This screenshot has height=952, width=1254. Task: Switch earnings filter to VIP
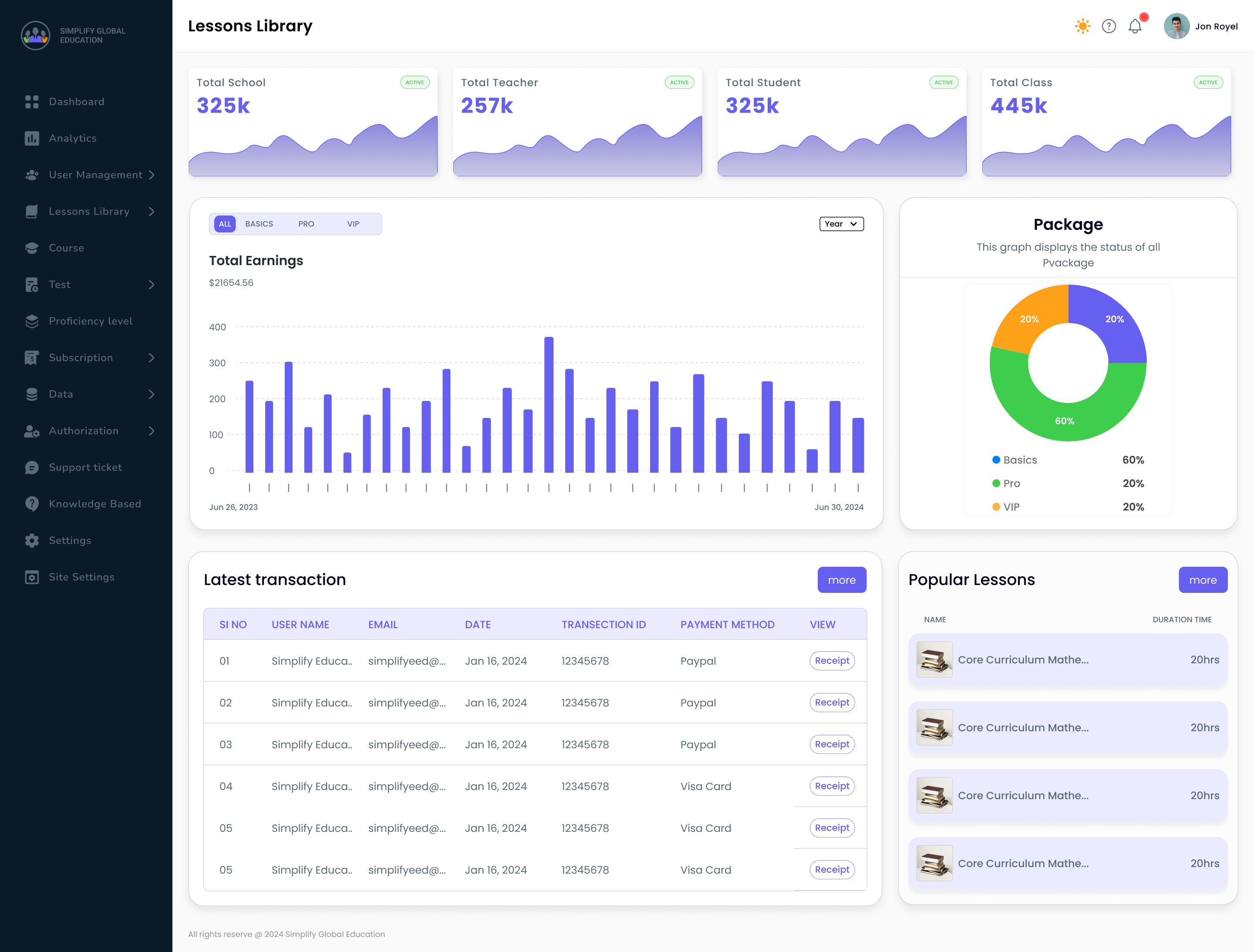coord(353,224)
